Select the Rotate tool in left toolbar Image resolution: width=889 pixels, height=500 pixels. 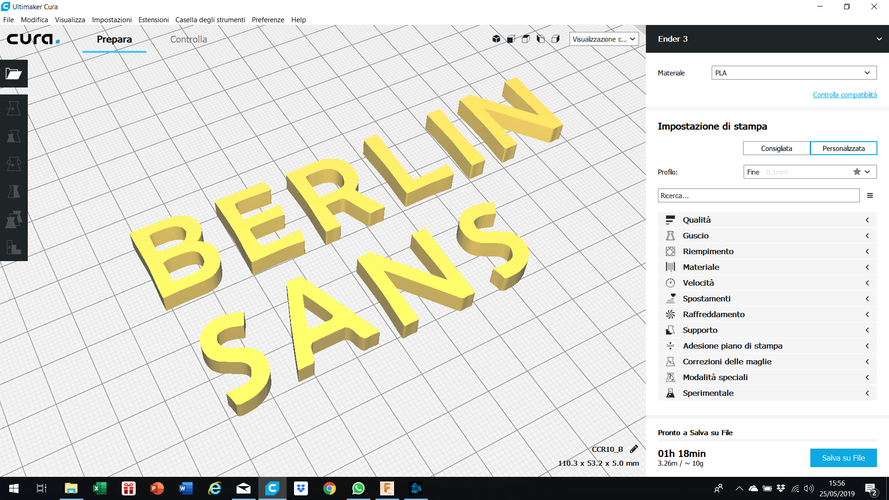(x=14, y=164)
